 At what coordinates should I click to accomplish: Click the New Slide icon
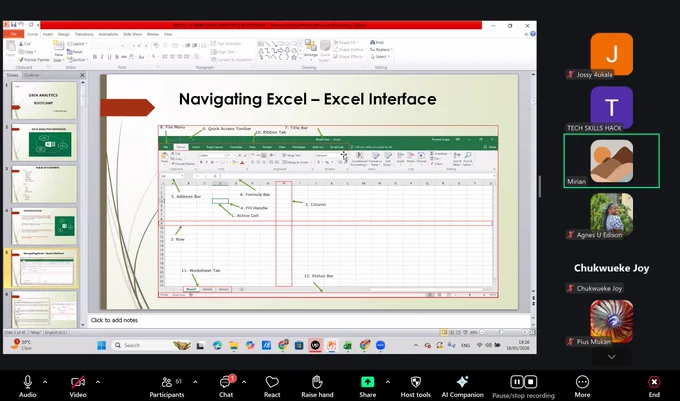coord(58,45)
